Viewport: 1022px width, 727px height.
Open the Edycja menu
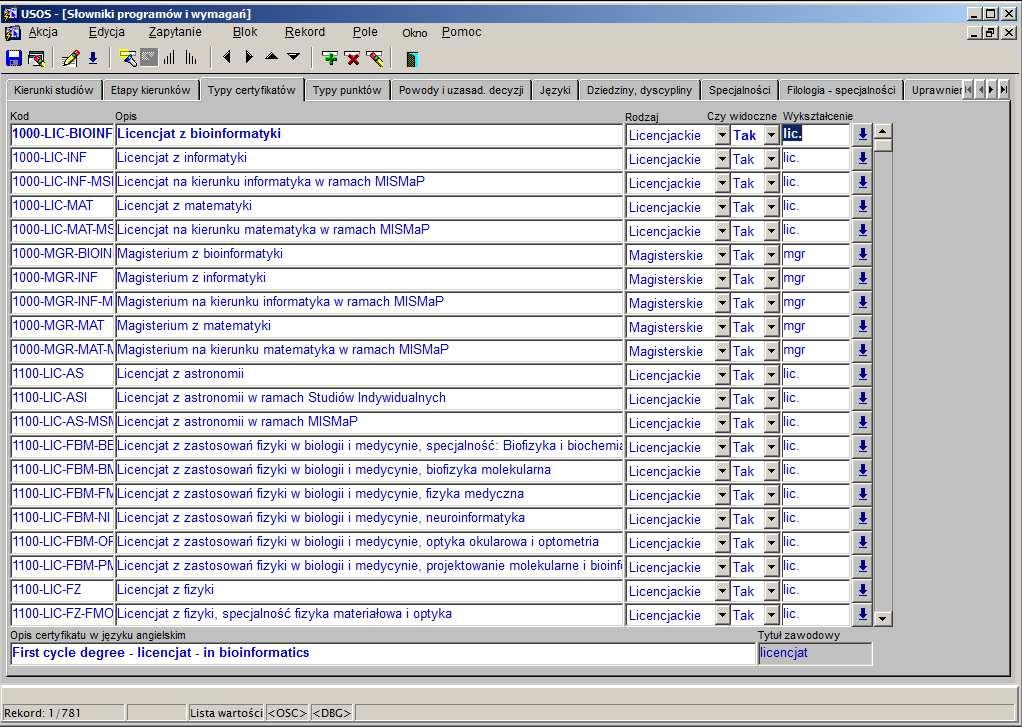pyautogui.click(x=107, y=32)
